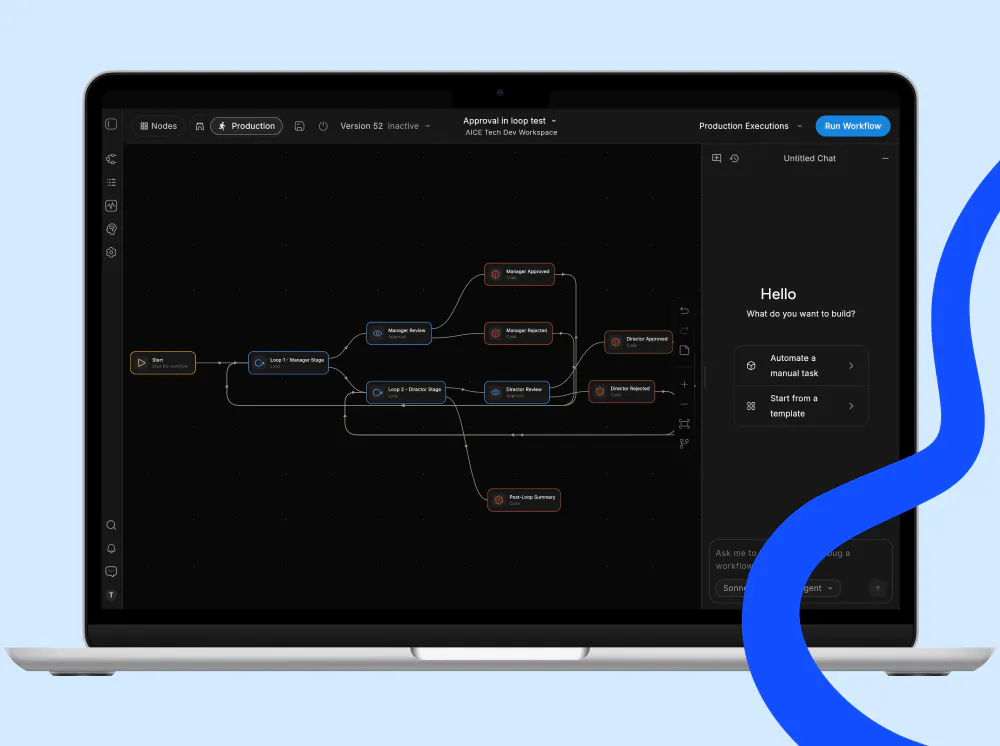1000x746 pixels.
Task: Click the chat prompt input field
Action: pyautogui.click(x=800, y=559)
